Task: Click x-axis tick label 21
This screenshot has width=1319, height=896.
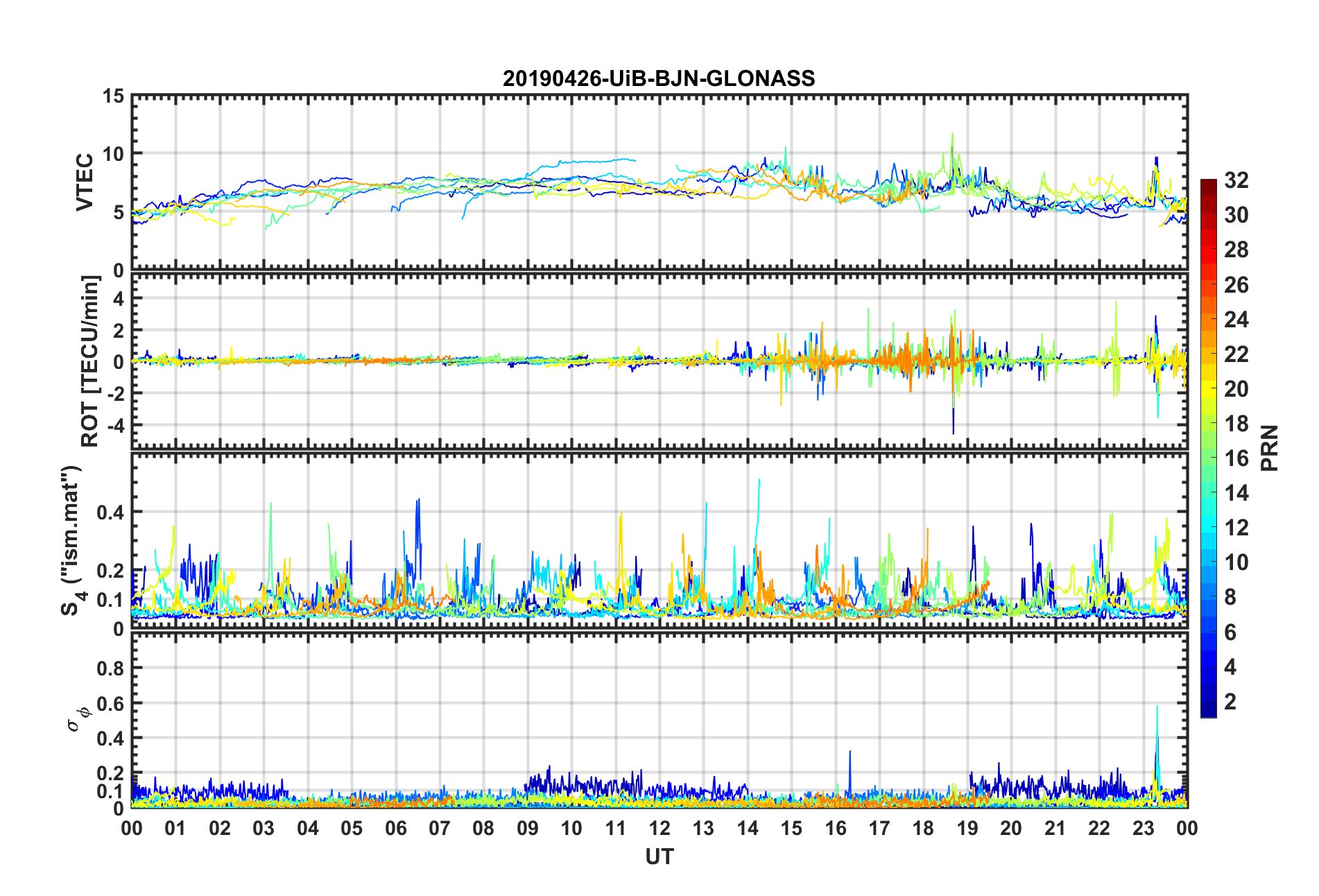Action: (1055, 828)
